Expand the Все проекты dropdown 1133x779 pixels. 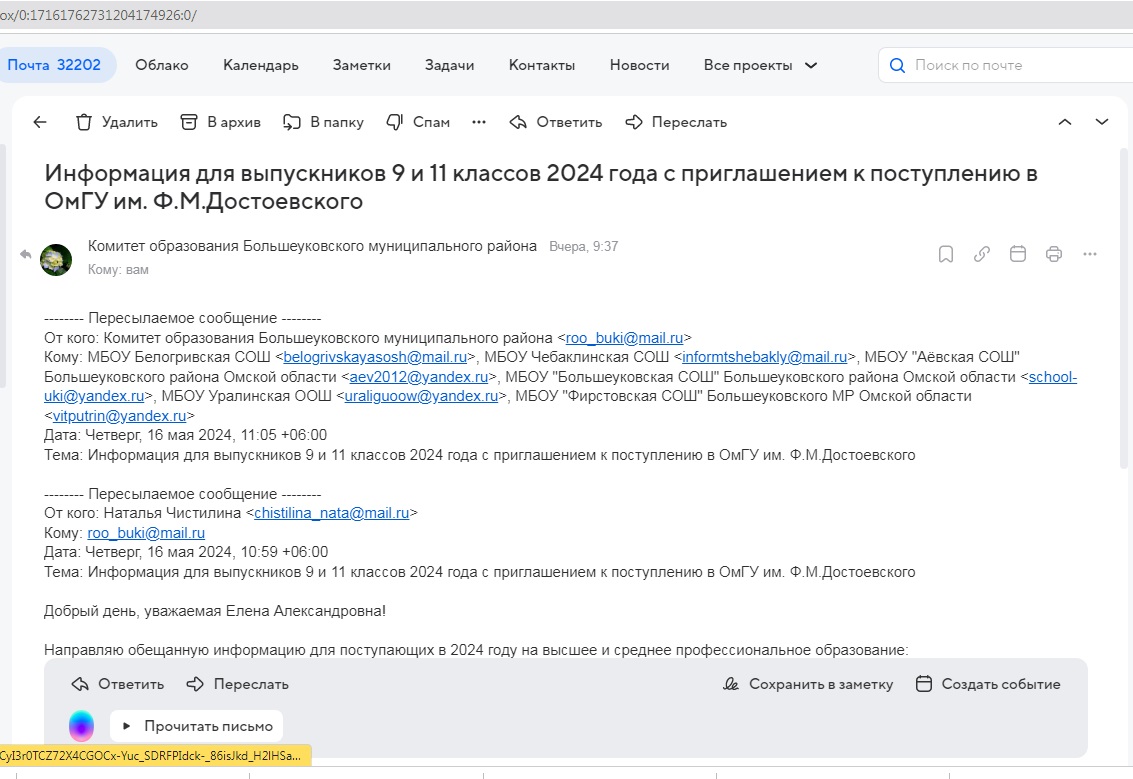tap(760, 65)
